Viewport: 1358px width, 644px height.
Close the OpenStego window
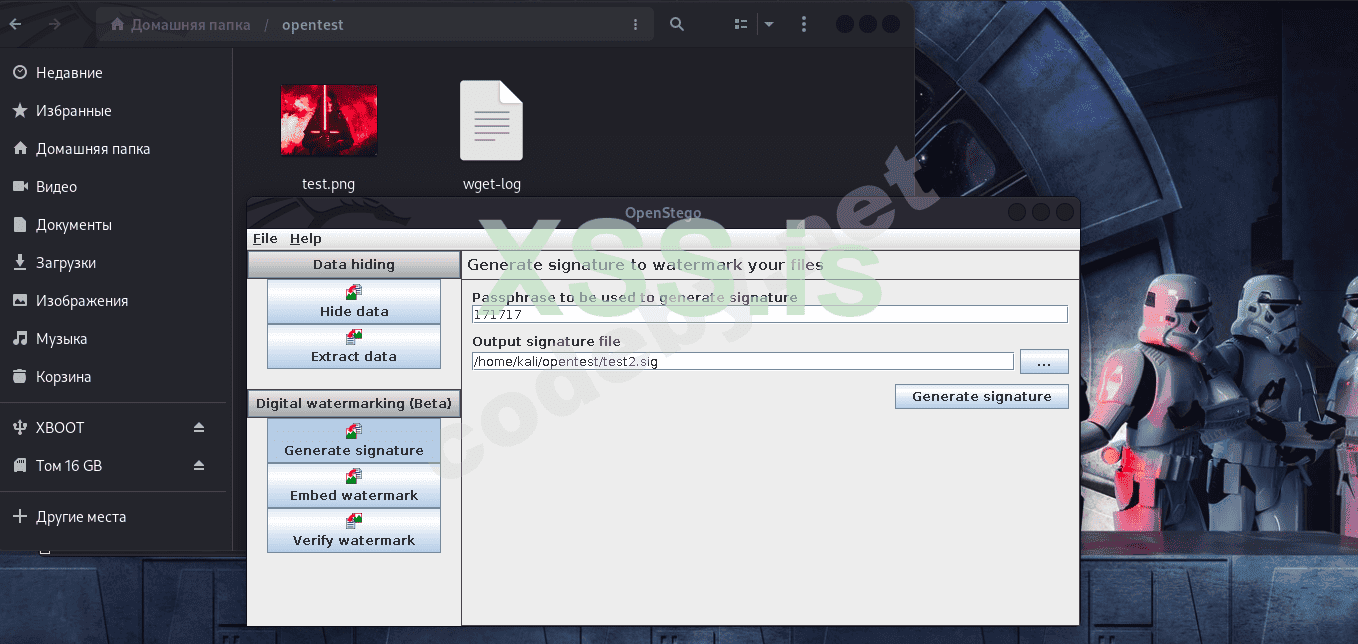pyautogui.click(x=1065, y=213)
